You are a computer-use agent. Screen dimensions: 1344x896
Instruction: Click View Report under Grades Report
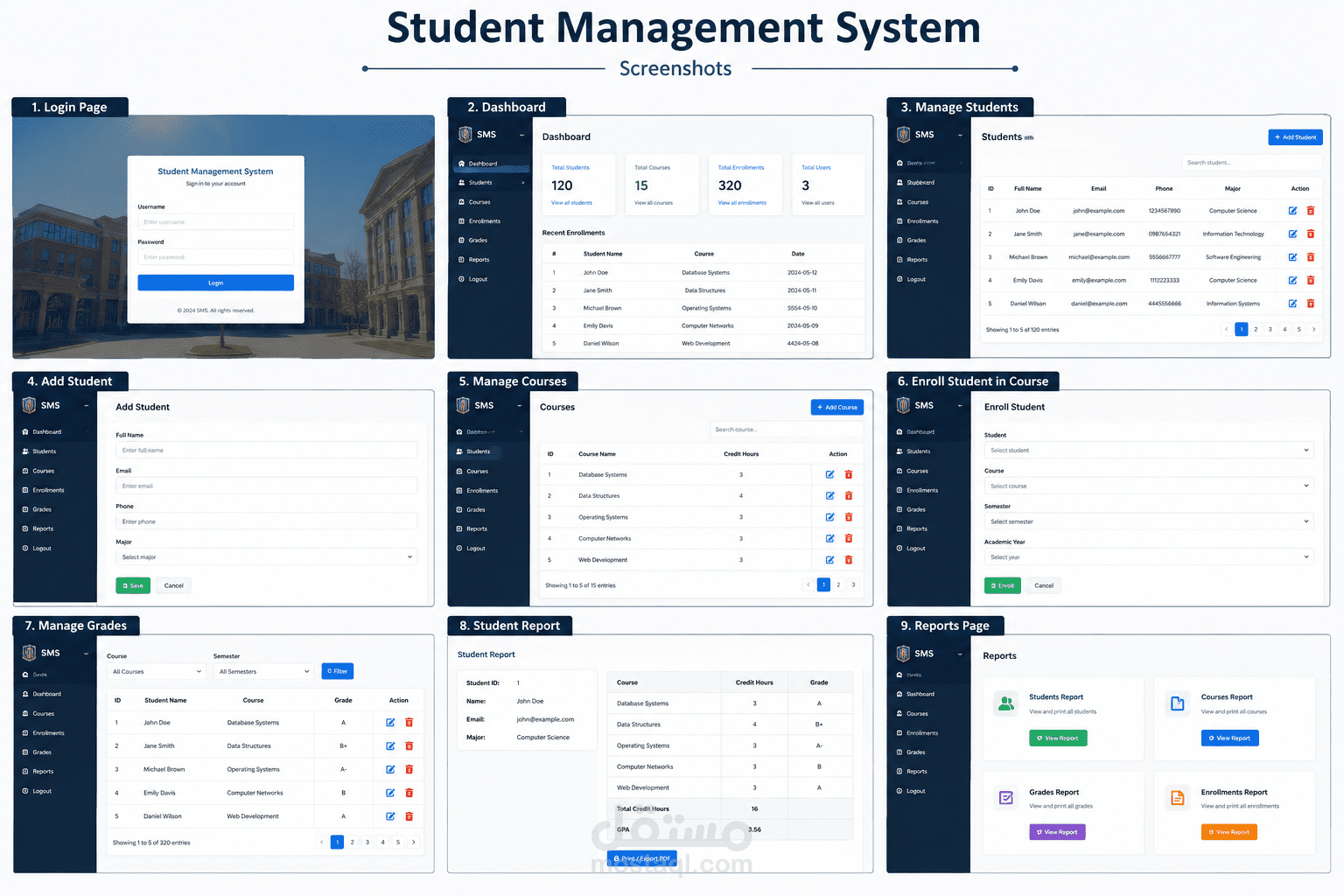pos(1058,832)
